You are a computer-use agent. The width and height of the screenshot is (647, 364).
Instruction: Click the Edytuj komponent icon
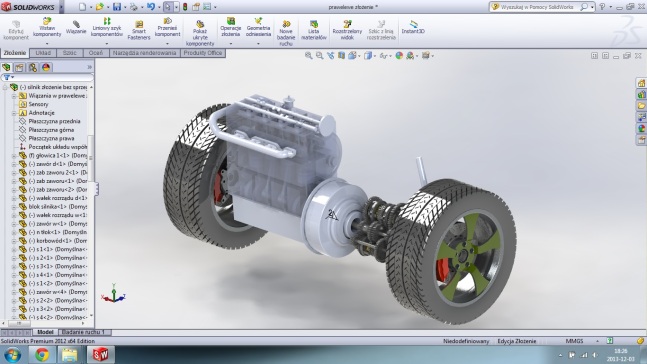16,24
